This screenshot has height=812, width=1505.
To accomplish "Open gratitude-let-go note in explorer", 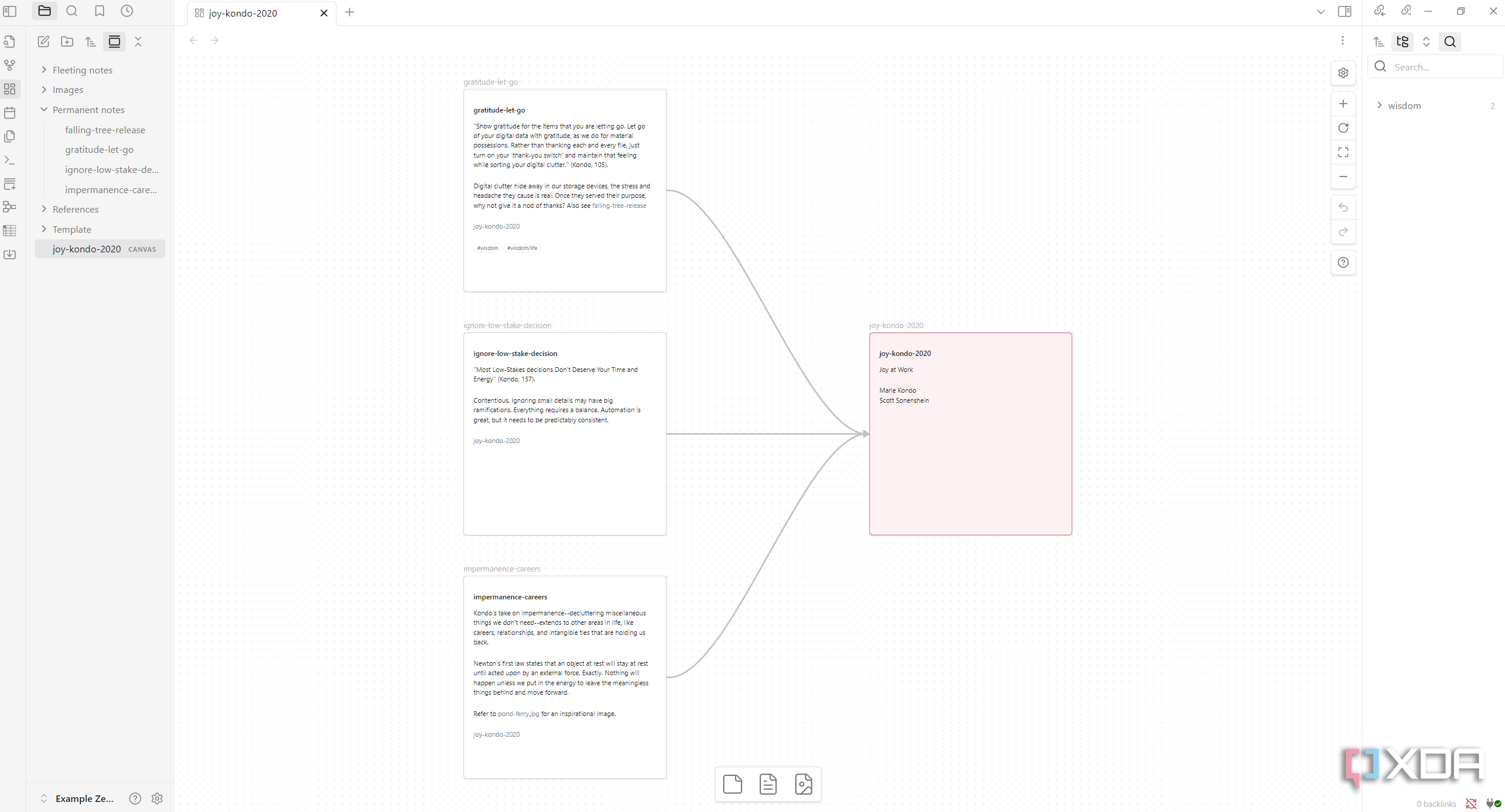I will coord(99,149).
